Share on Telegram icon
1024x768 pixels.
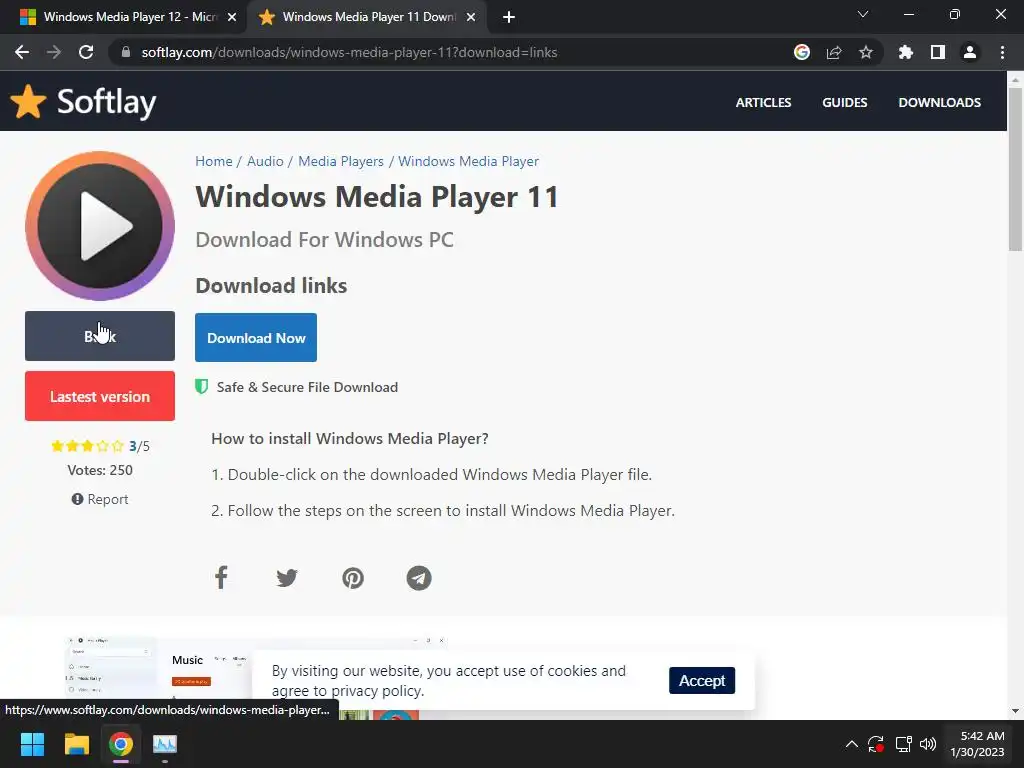click(x=419, y=578)
